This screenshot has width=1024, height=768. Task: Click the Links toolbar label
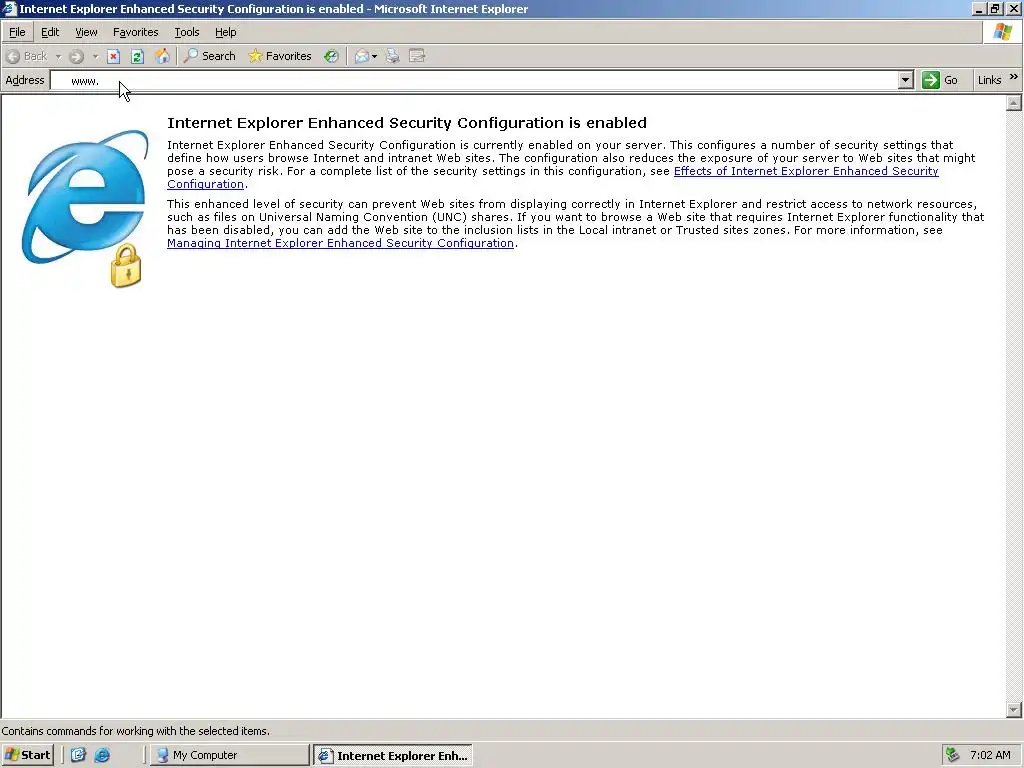click(x=989, y=80)
